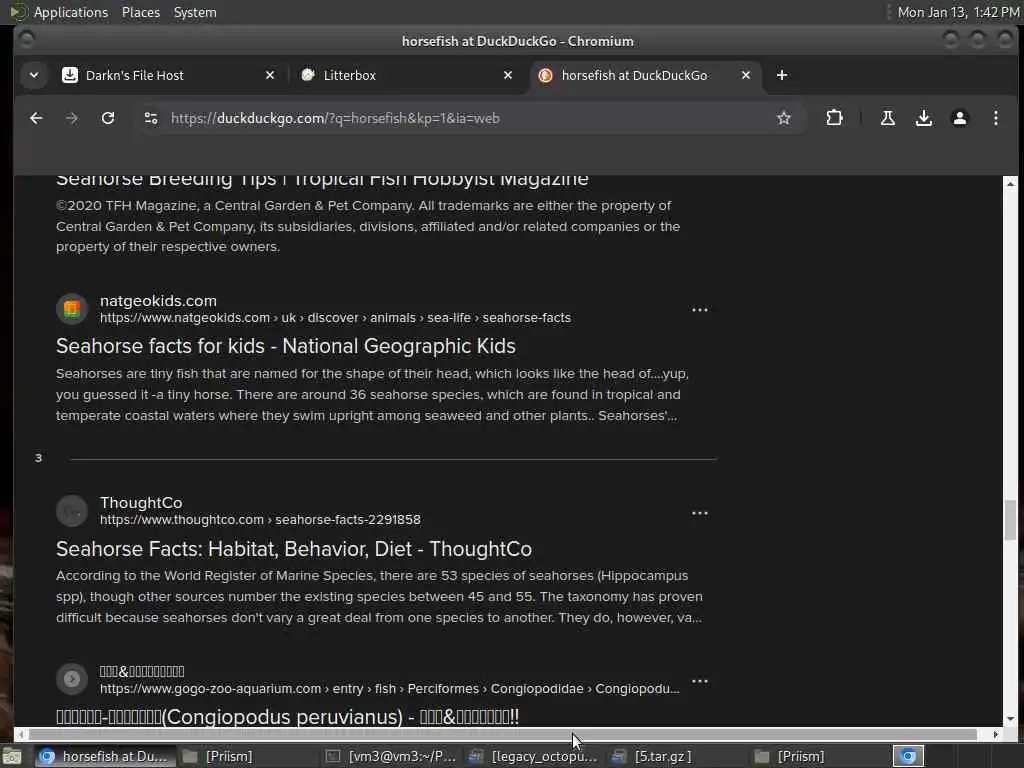Image resolution: width=1024 pixels, height=768 pixels.
Task: Open more options for ThoughtCo result
Action: [699, 513]
